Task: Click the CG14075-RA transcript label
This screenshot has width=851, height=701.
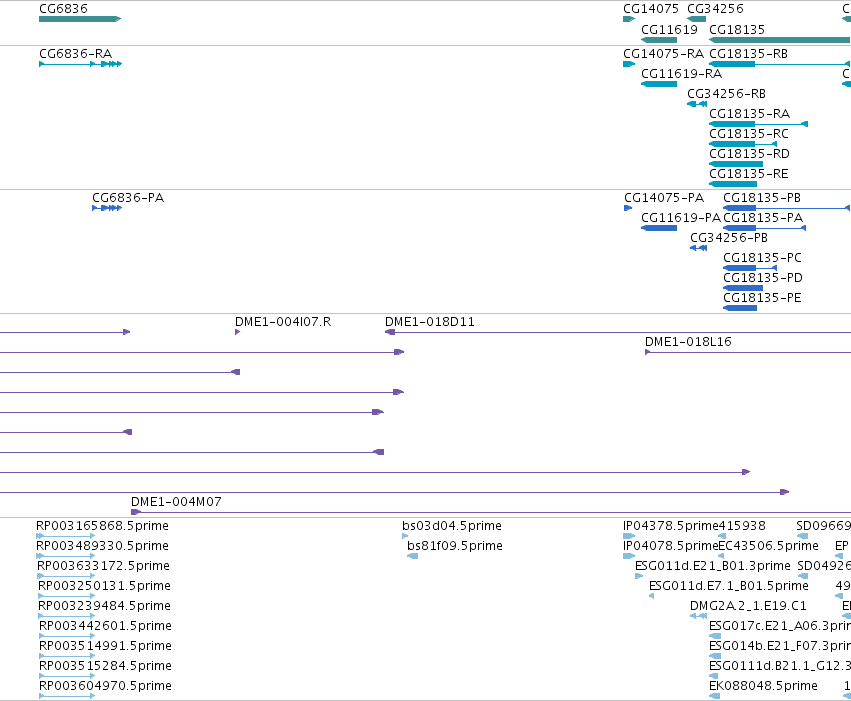Action: point(663,54)
